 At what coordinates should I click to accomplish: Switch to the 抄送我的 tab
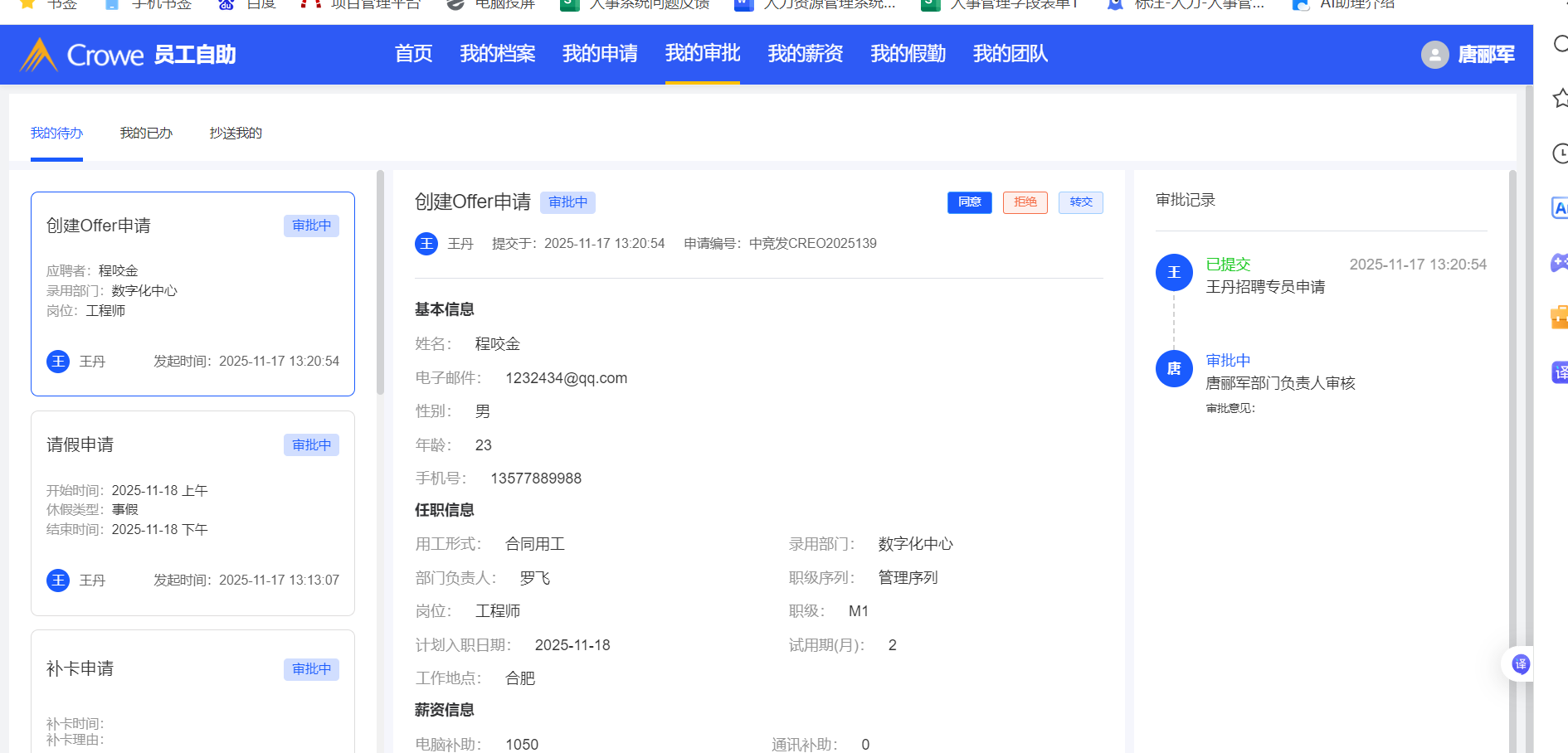click(236, 133)
